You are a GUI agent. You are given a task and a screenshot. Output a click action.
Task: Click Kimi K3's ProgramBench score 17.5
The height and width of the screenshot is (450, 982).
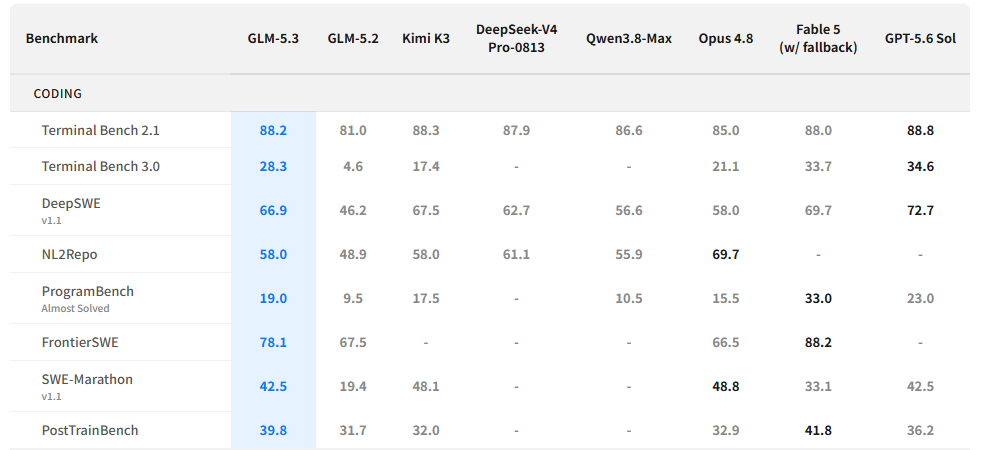[x=426, y=298]
